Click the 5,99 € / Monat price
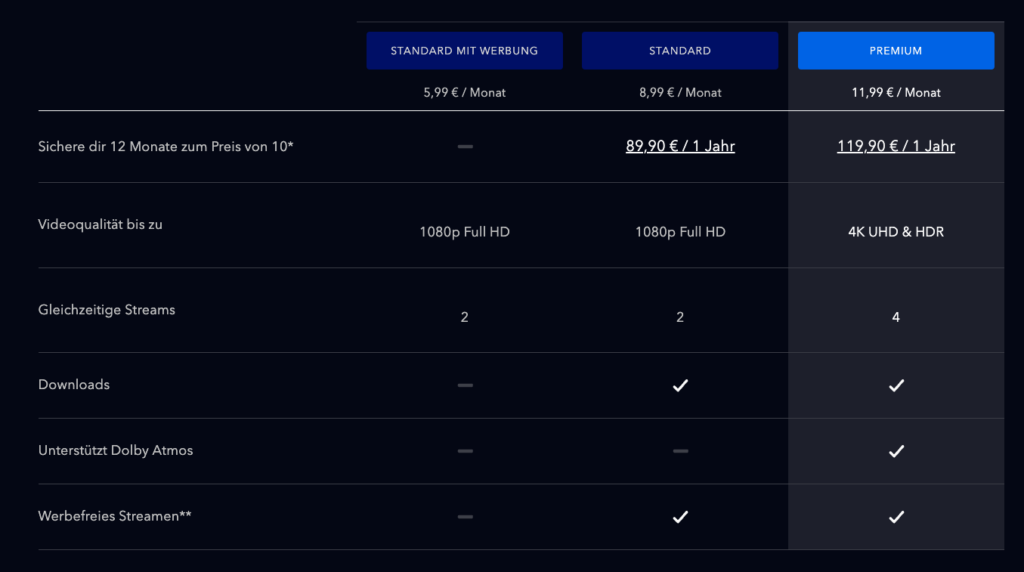Screen dimensions: 1024x572 tap(464, 92)
